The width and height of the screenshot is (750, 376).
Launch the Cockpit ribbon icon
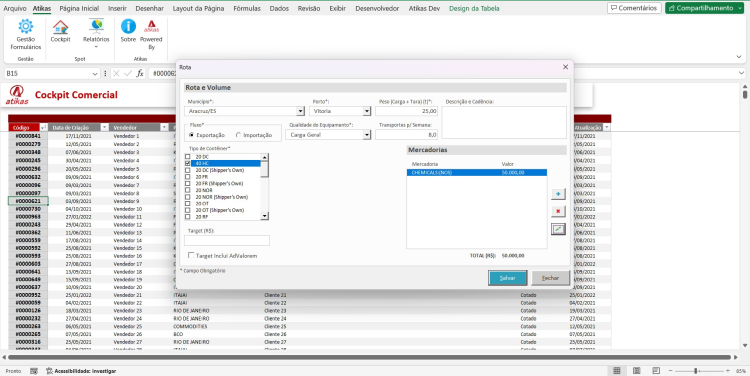click(x=60, y=31)
